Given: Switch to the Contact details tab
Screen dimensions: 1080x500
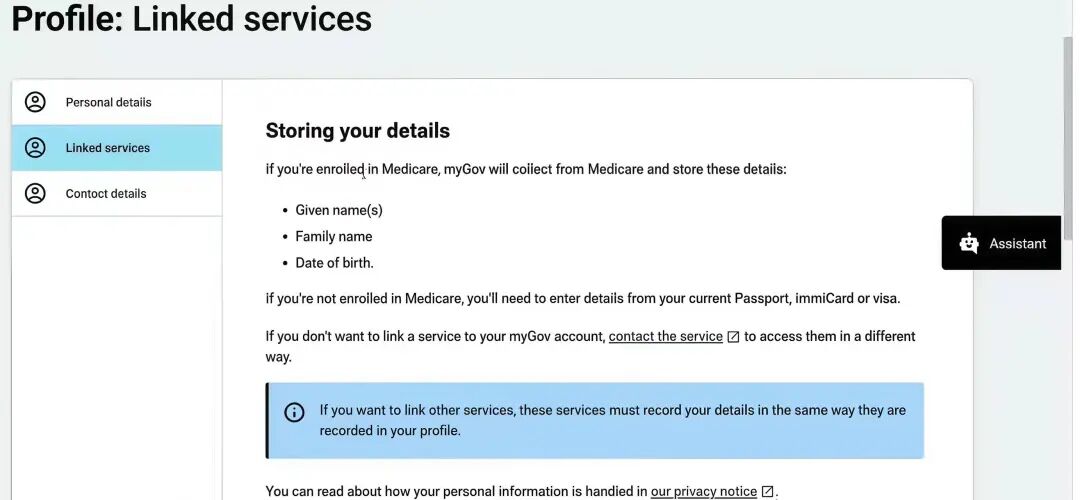Looking at the screenshot, I should tap(106, 194).
